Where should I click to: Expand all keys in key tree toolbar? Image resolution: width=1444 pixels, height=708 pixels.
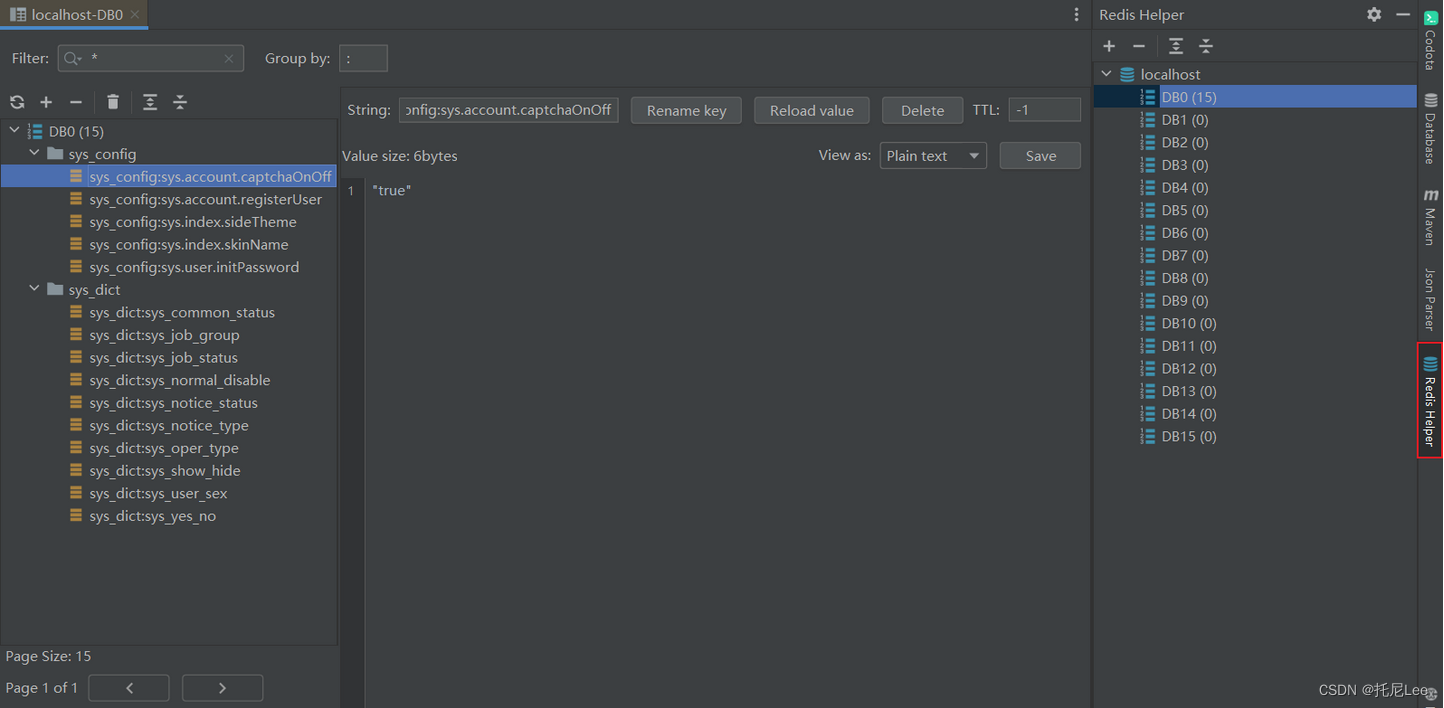coord(150,102)
